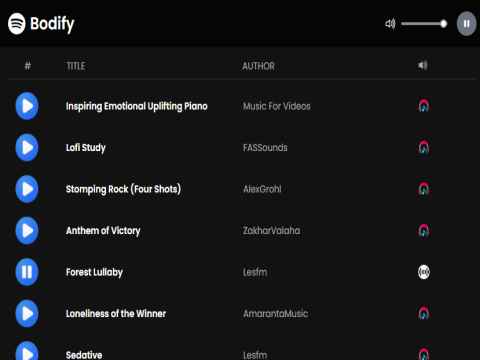This screenshot has height=360, width=480.
Task: Adjust the volume slider handle
Action: click(x=443, y=24)
